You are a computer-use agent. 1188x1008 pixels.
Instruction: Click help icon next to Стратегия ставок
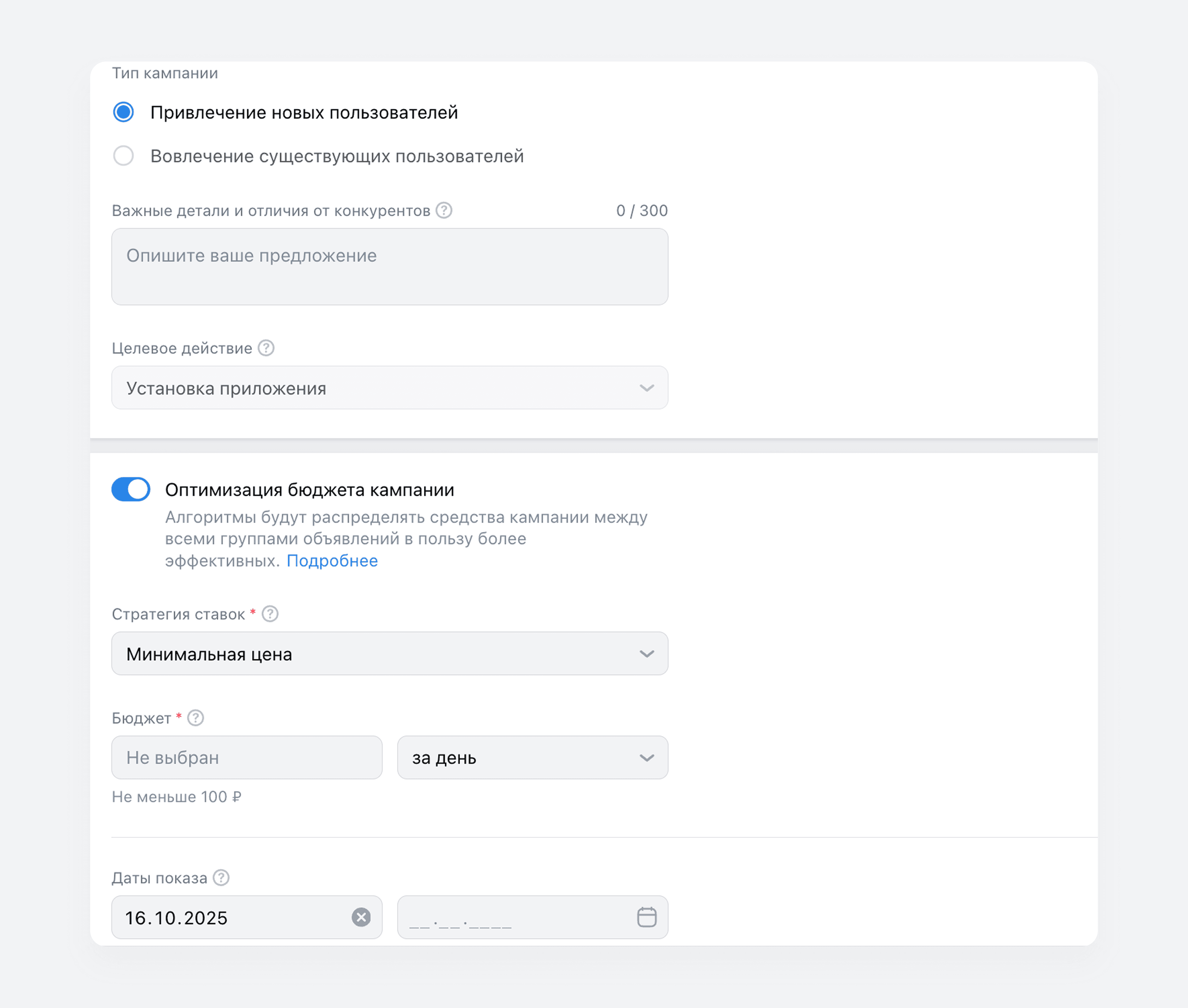click(x=270, y=614)
